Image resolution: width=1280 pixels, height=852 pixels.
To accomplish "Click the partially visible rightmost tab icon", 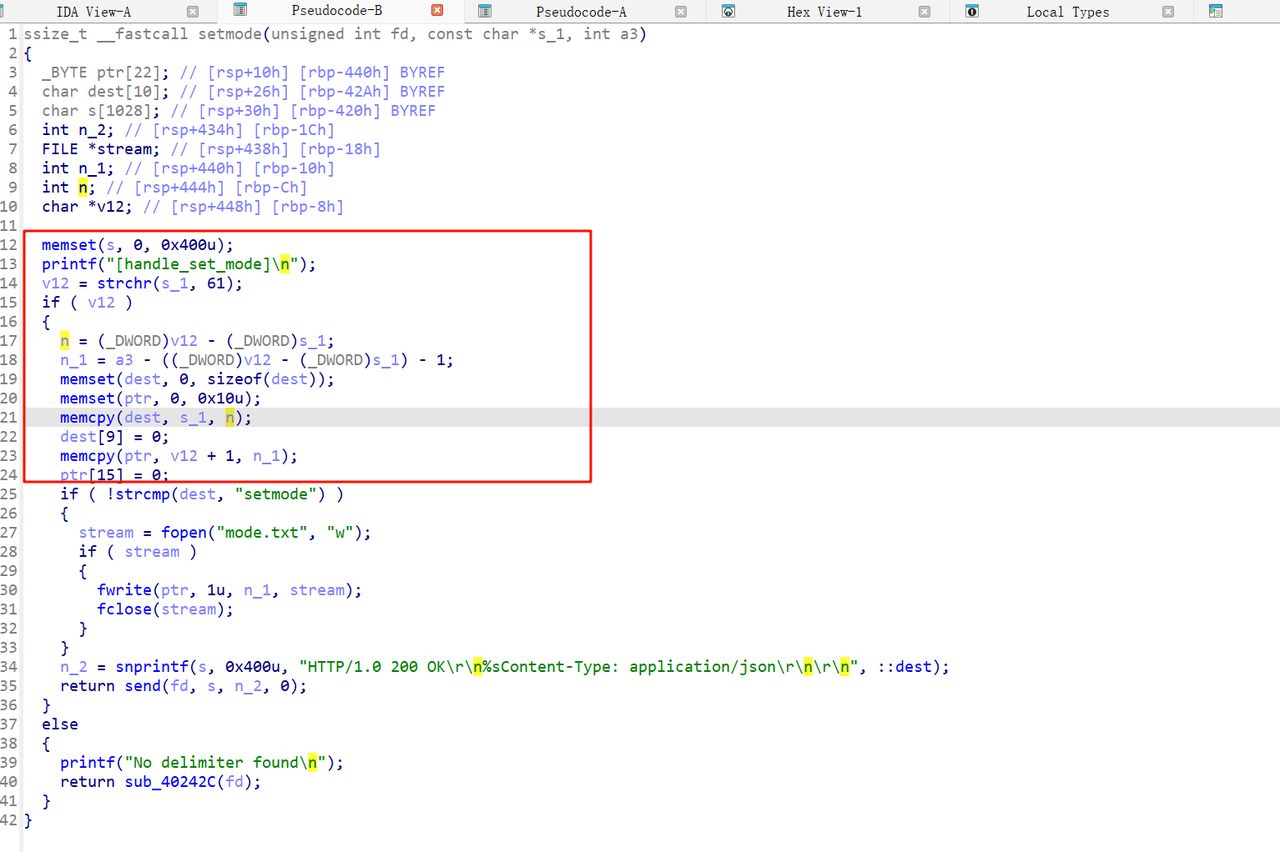I will (x=1216, y=12).
